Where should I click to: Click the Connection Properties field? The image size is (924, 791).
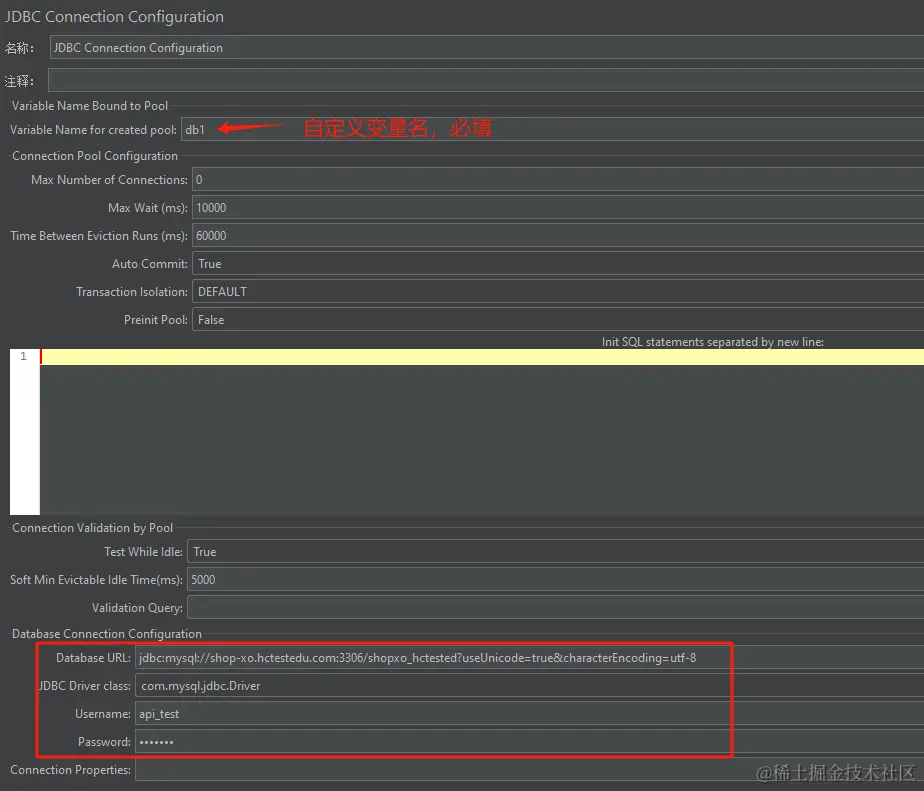(529, 770)
